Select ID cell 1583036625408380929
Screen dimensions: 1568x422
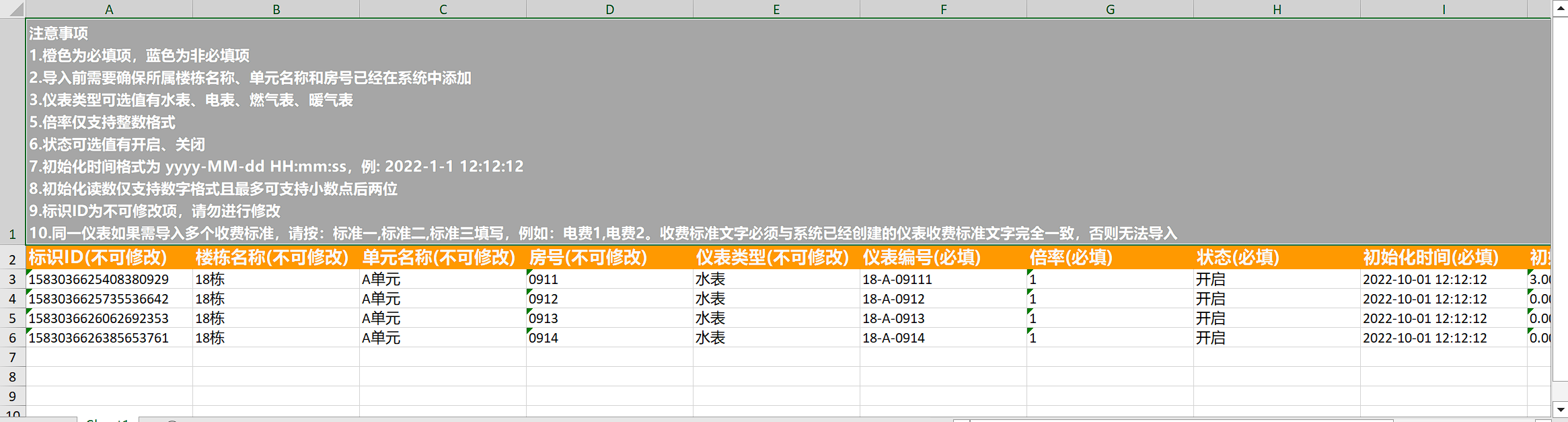click(x=109, y=279)
